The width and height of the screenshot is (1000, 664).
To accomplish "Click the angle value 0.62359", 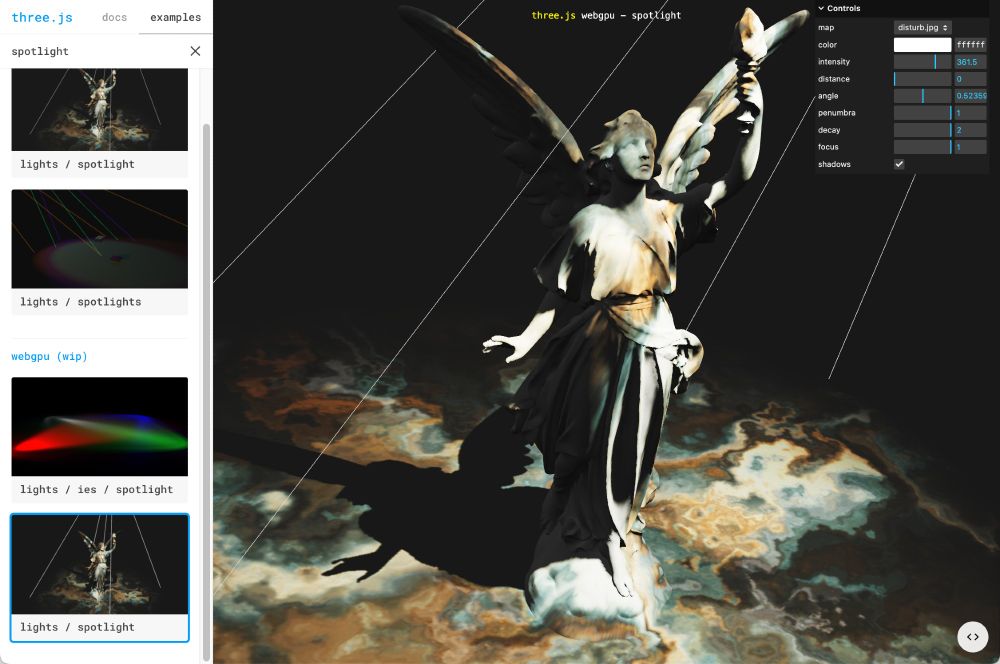I will pyautogui.click(x=970, y=96).
